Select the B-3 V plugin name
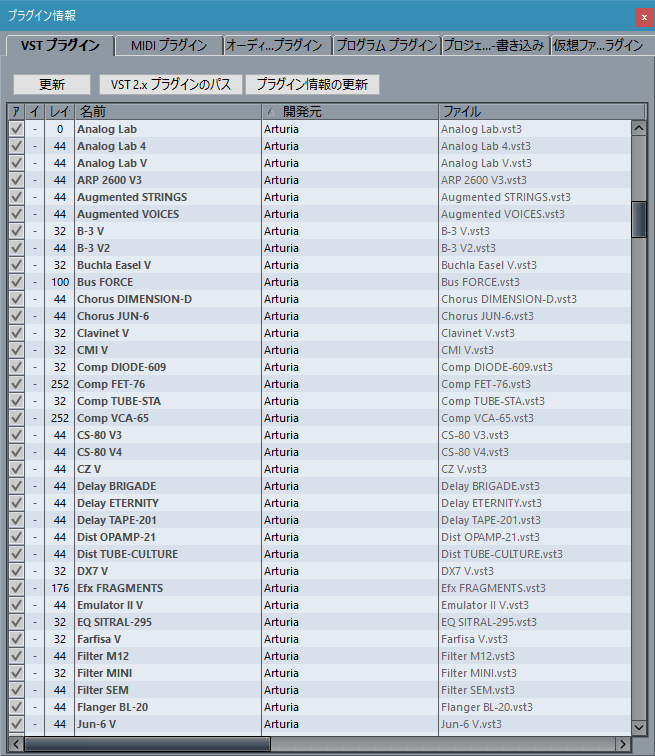This screenshot has width=655, height=756. click(91, 231)
